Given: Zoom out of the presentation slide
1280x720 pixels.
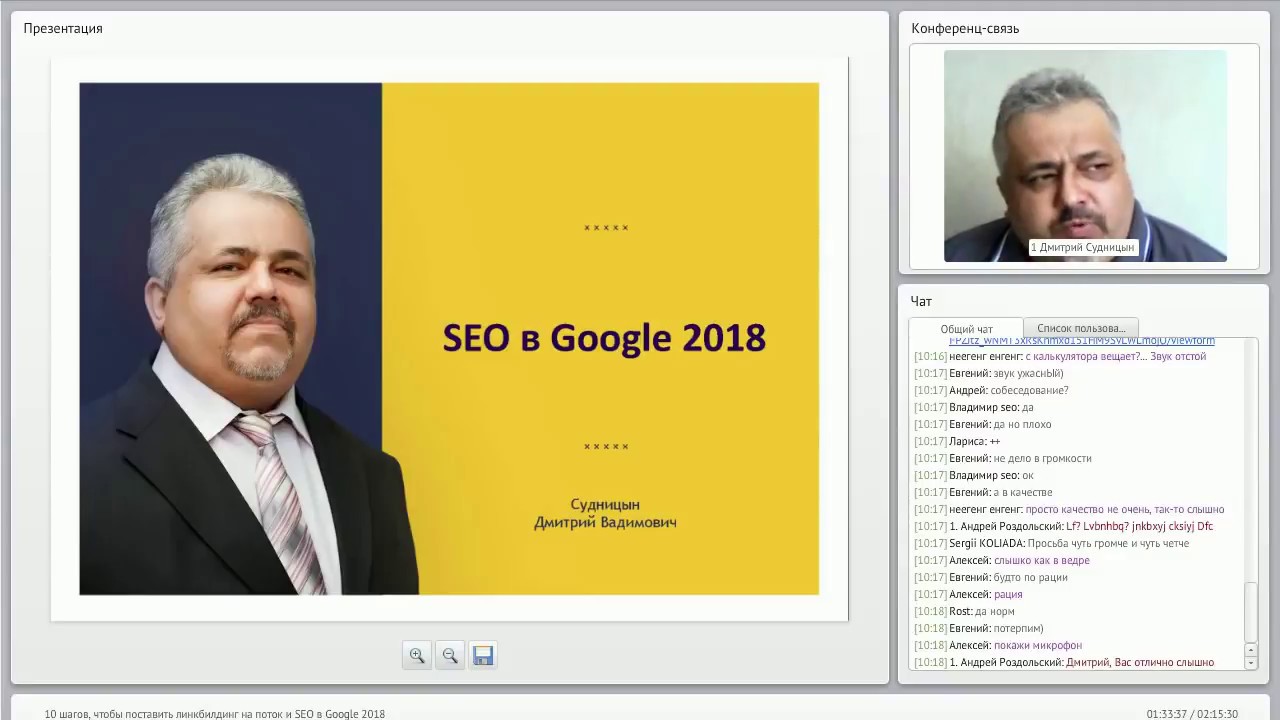Looking at the screenshot, I should point(450,655).
